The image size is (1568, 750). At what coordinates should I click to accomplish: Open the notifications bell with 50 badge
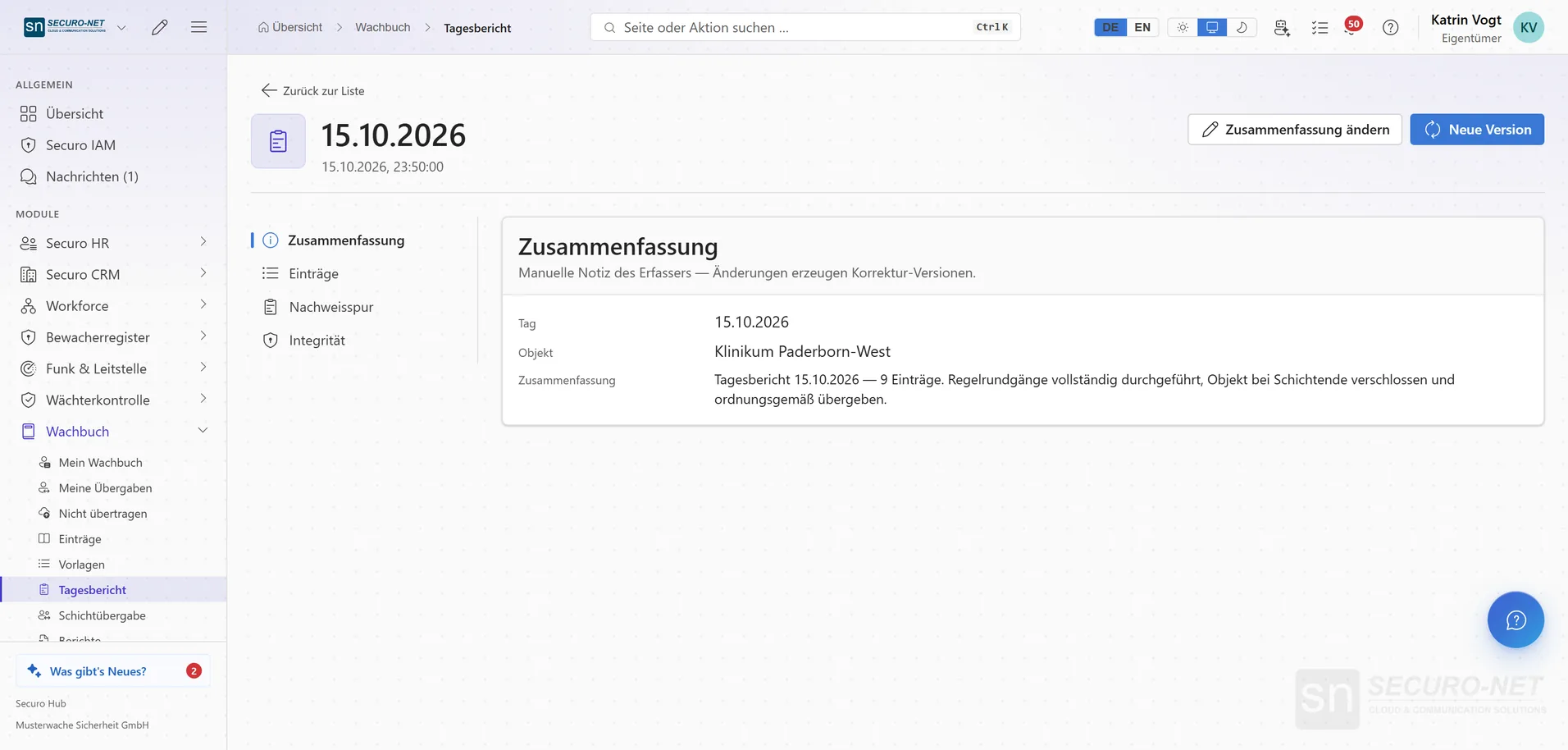(x=1352, y=26)
